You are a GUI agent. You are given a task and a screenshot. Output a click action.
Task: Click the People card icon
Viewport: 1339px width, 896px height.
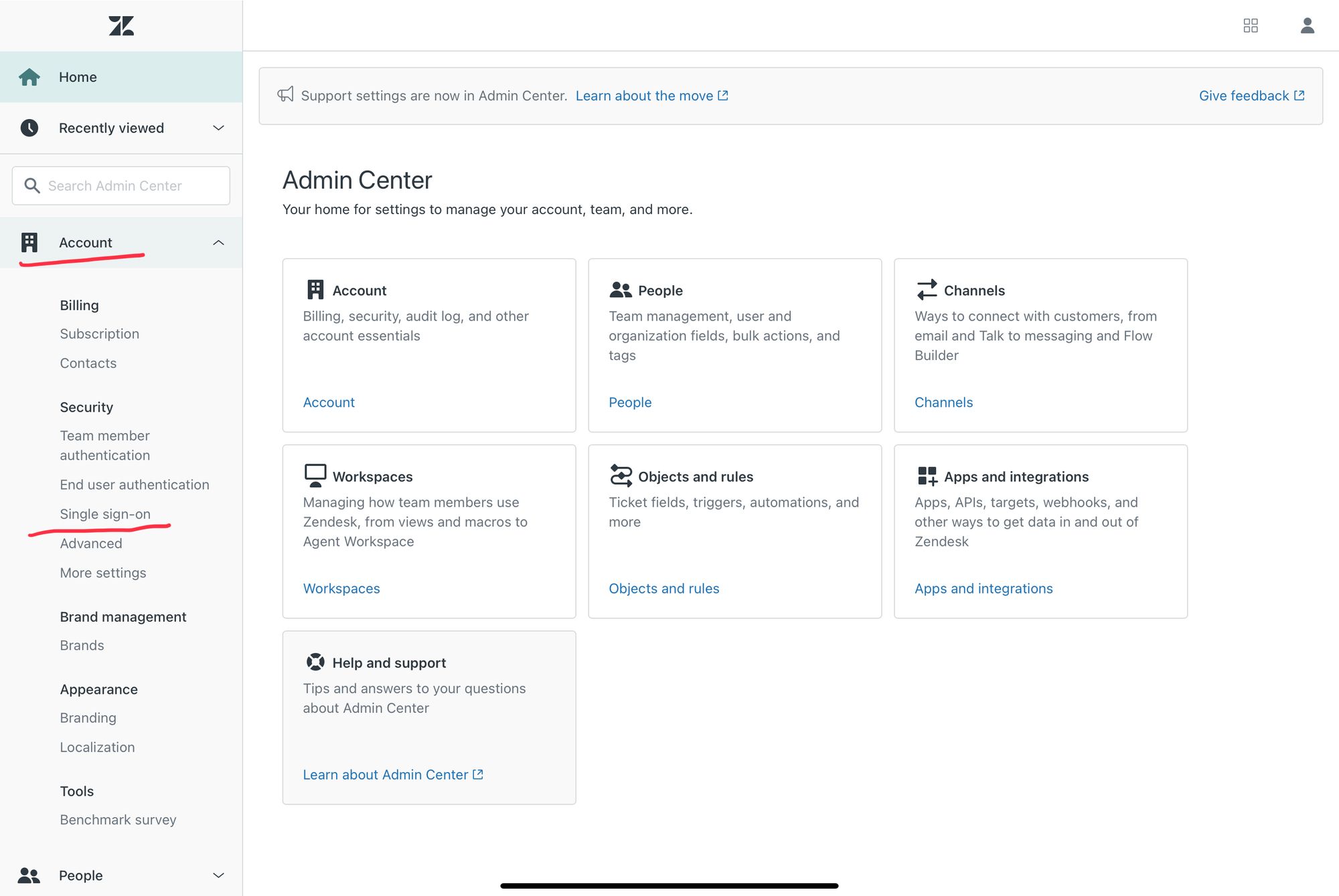[x=621, y=290]
